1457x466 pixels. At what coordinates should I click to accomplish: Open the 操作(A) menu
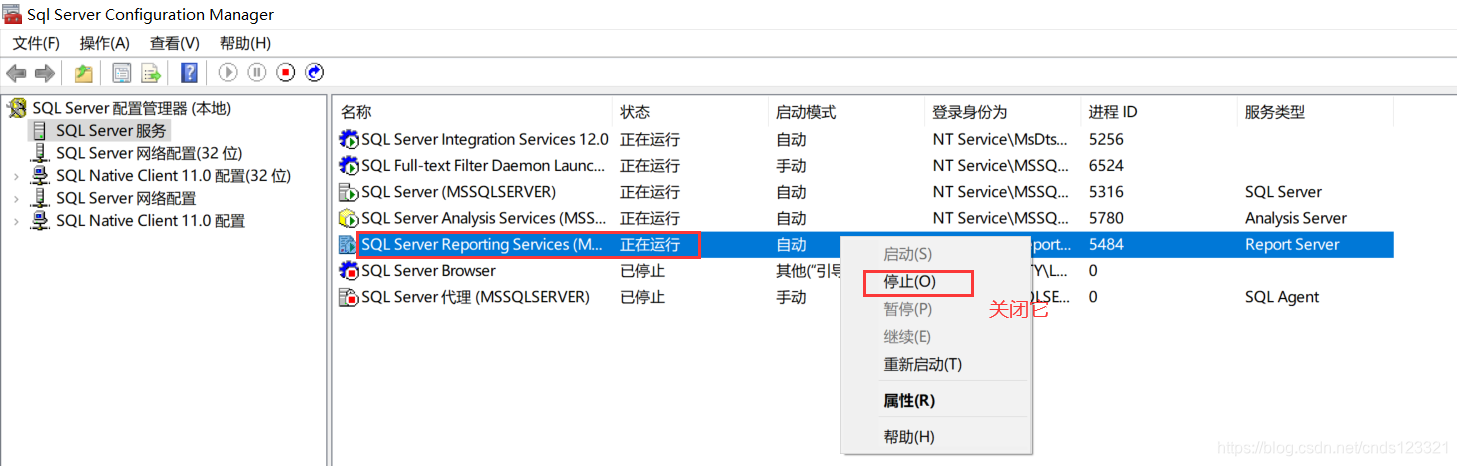click(105, 43)
